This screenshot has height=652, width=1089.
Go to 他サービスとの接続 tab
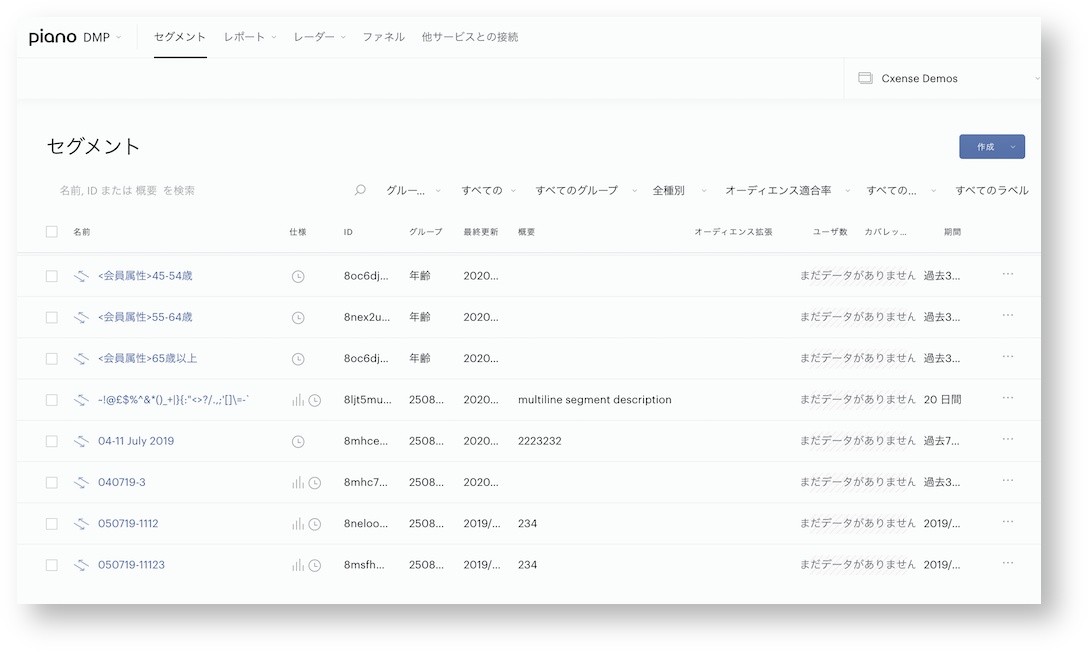pyautogui.click(x=469, y=37)
